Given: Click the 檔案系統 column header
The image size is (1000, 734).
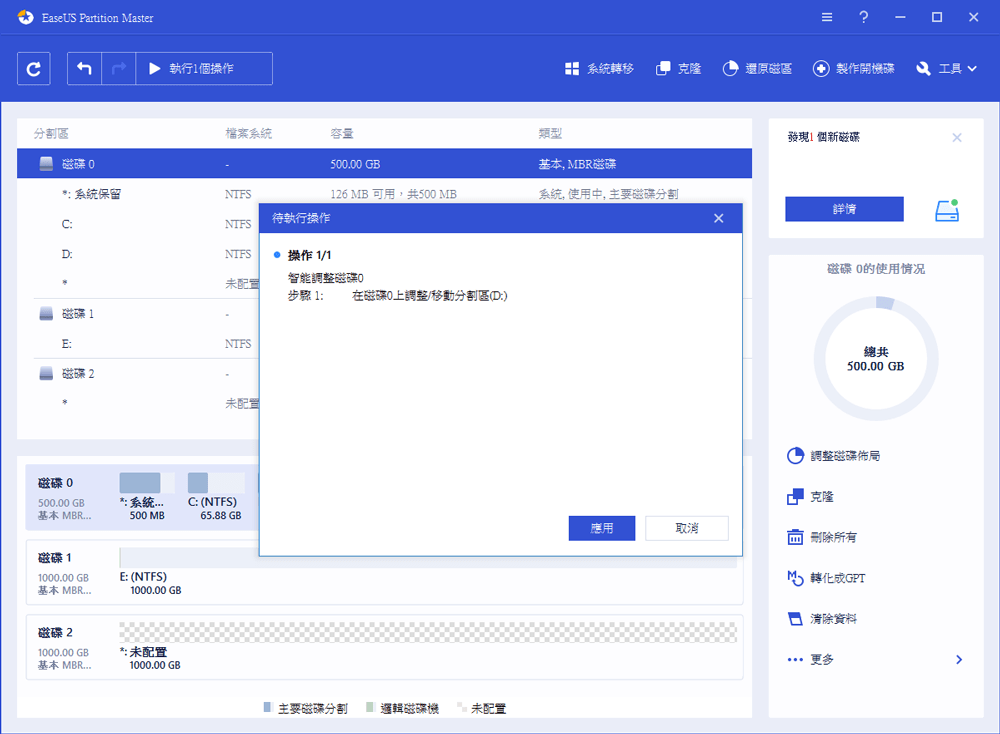Looking at the screenshot, I should click(249, 133).
